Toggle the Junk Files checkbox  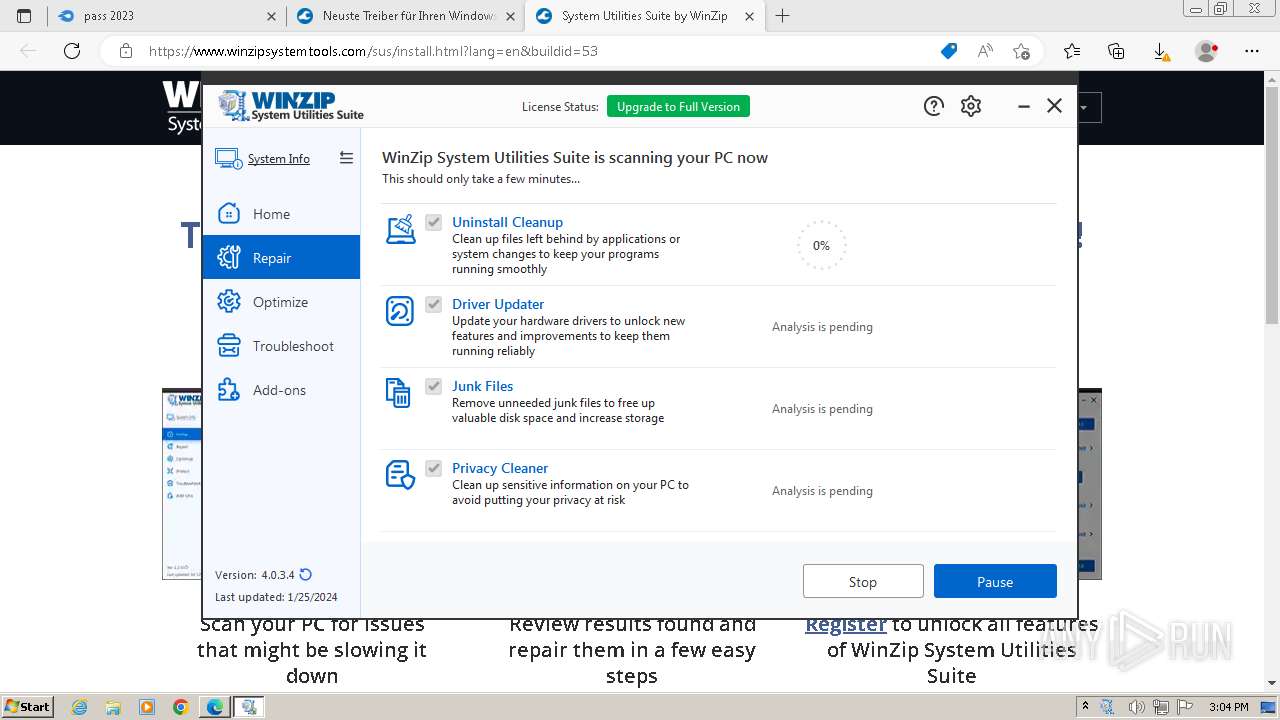click(433, 386)
